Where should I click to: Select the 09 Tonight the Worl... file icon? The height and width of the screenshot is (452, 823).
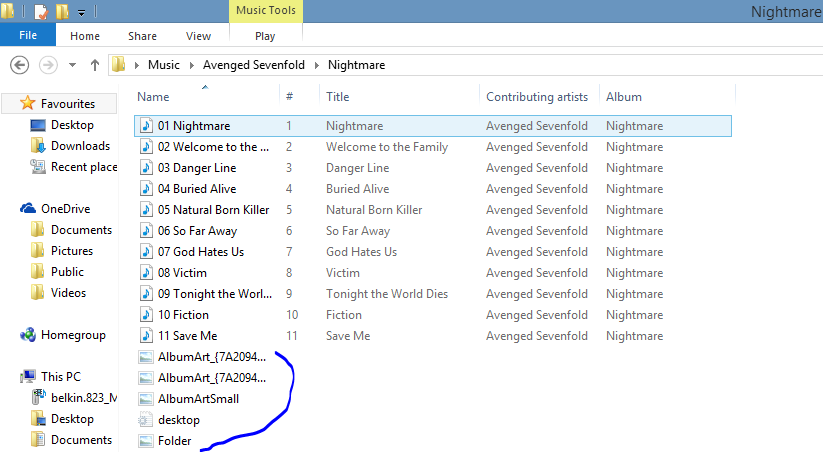(x=146, y=294)
